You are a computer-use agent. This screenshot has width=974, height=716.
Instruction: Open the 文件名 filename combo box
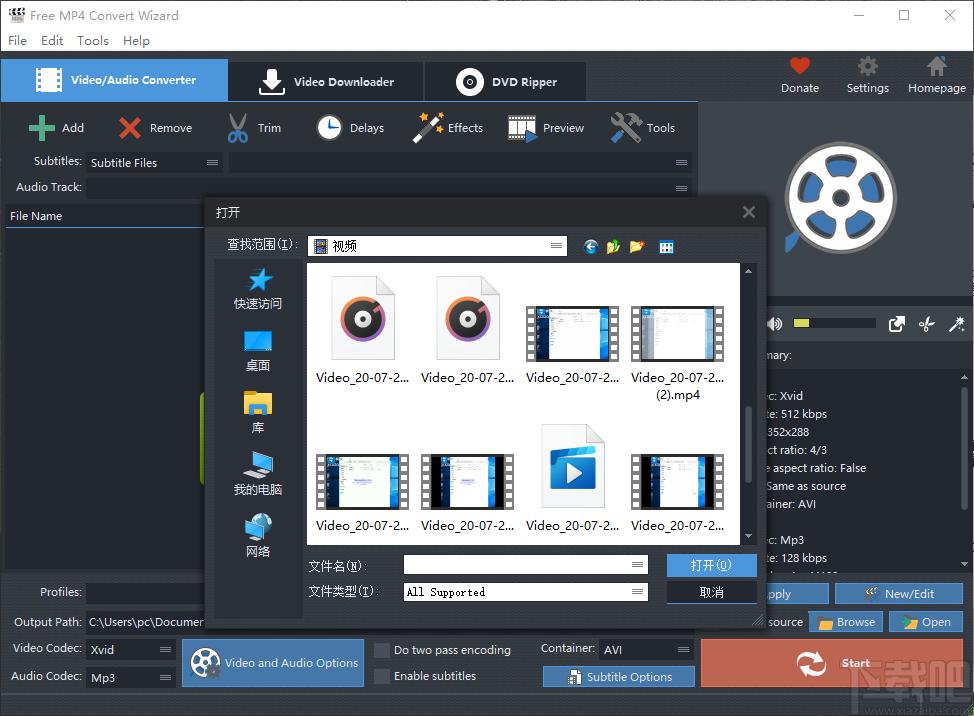point(526,564)
